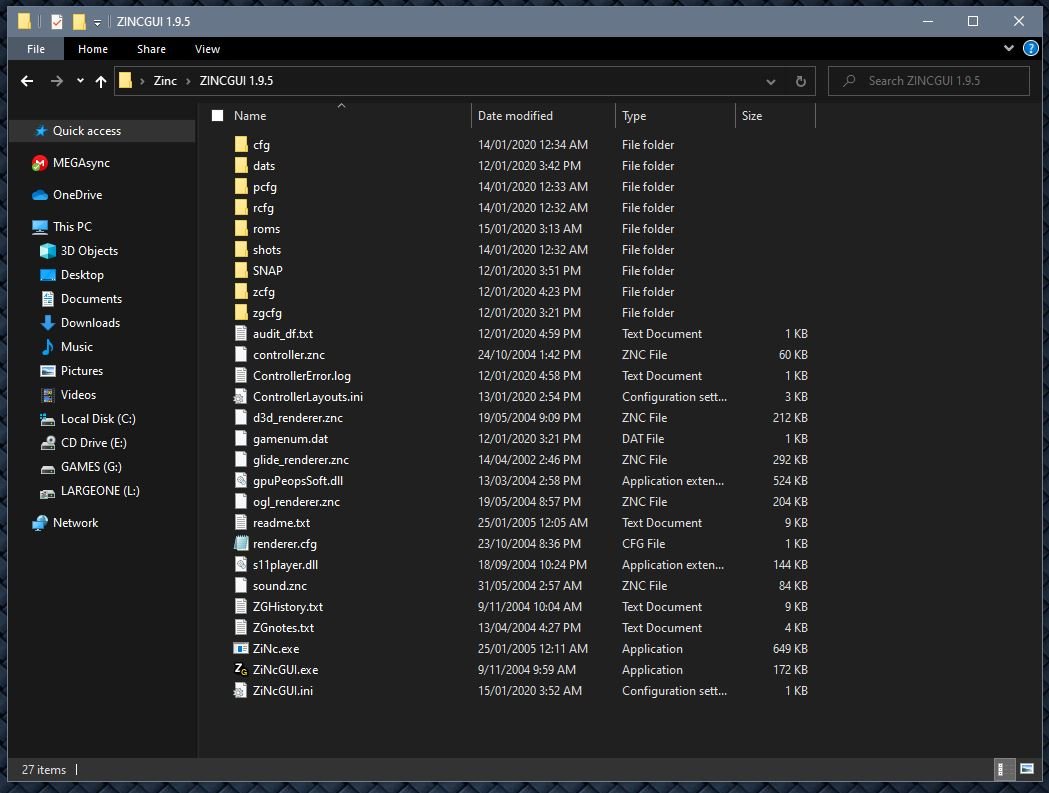
Task: Click the Music note icon
Action: click(x=47, y=347)
